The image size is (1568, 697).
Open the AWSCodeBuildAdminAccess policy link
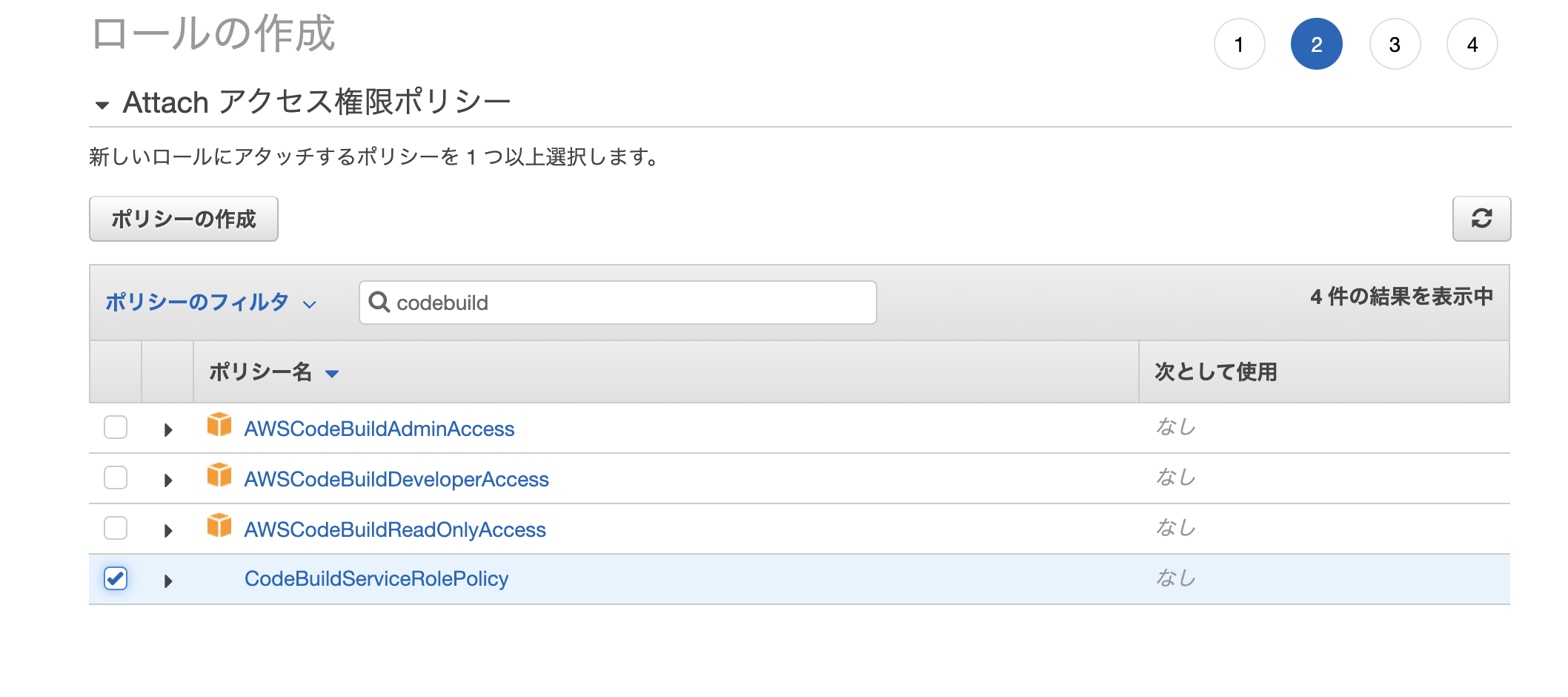[x=380, y=428]
